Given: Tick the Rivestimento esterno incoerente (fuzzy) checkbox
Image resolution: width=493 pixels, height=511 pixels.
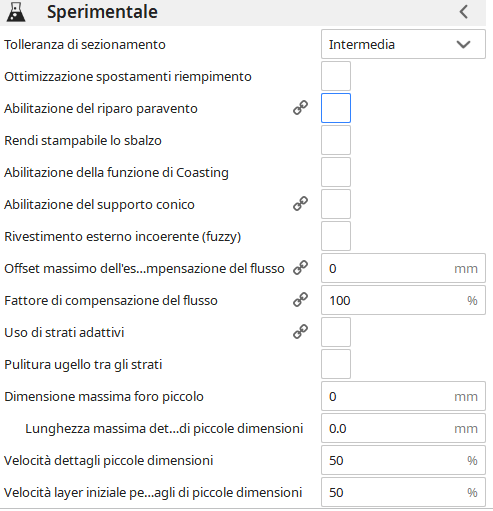Looking at the screenshot, I should 336,236.
